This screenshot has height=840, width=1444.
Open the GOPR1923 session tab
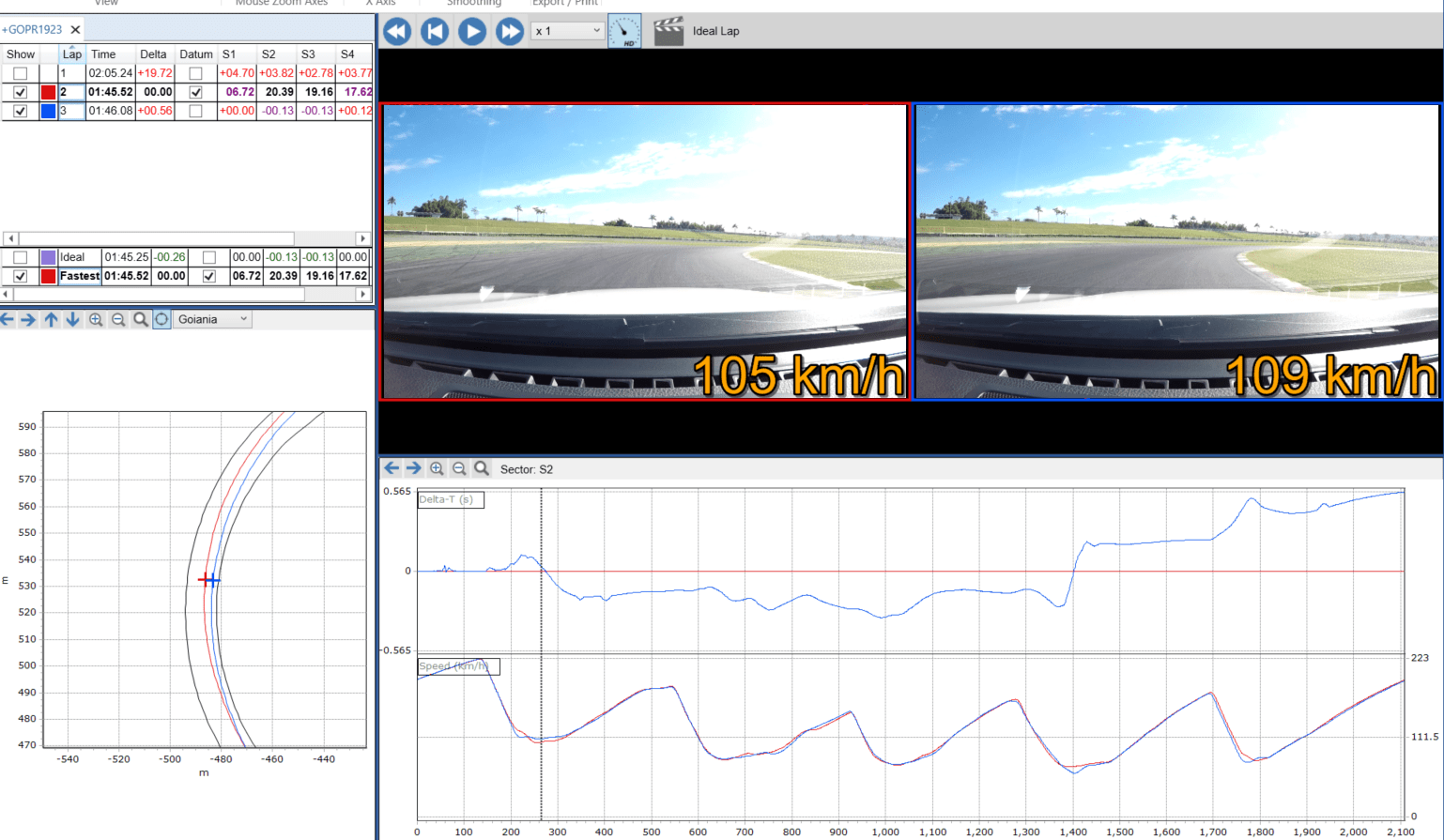click(x=33, y=30)
